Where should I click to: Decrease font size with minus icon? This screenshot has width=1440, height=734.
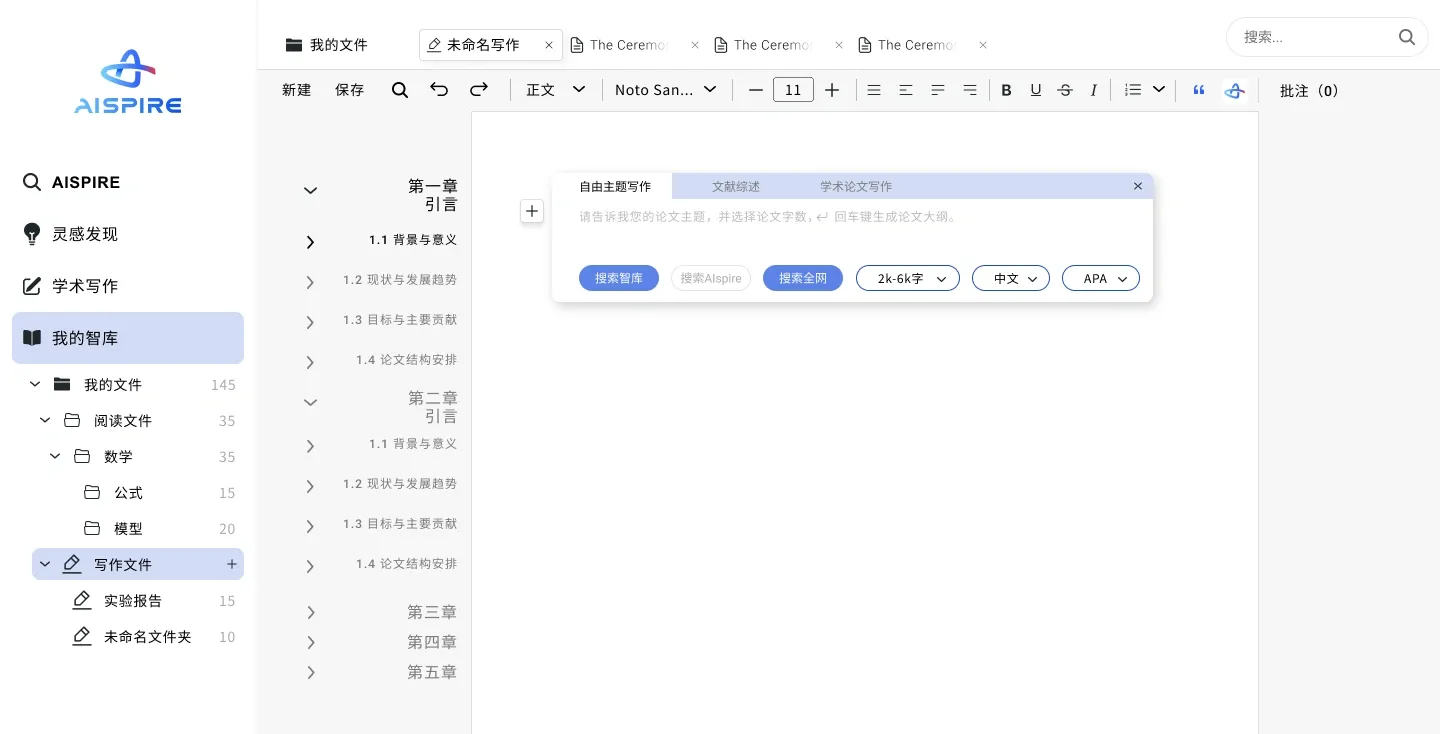point(756,90)
